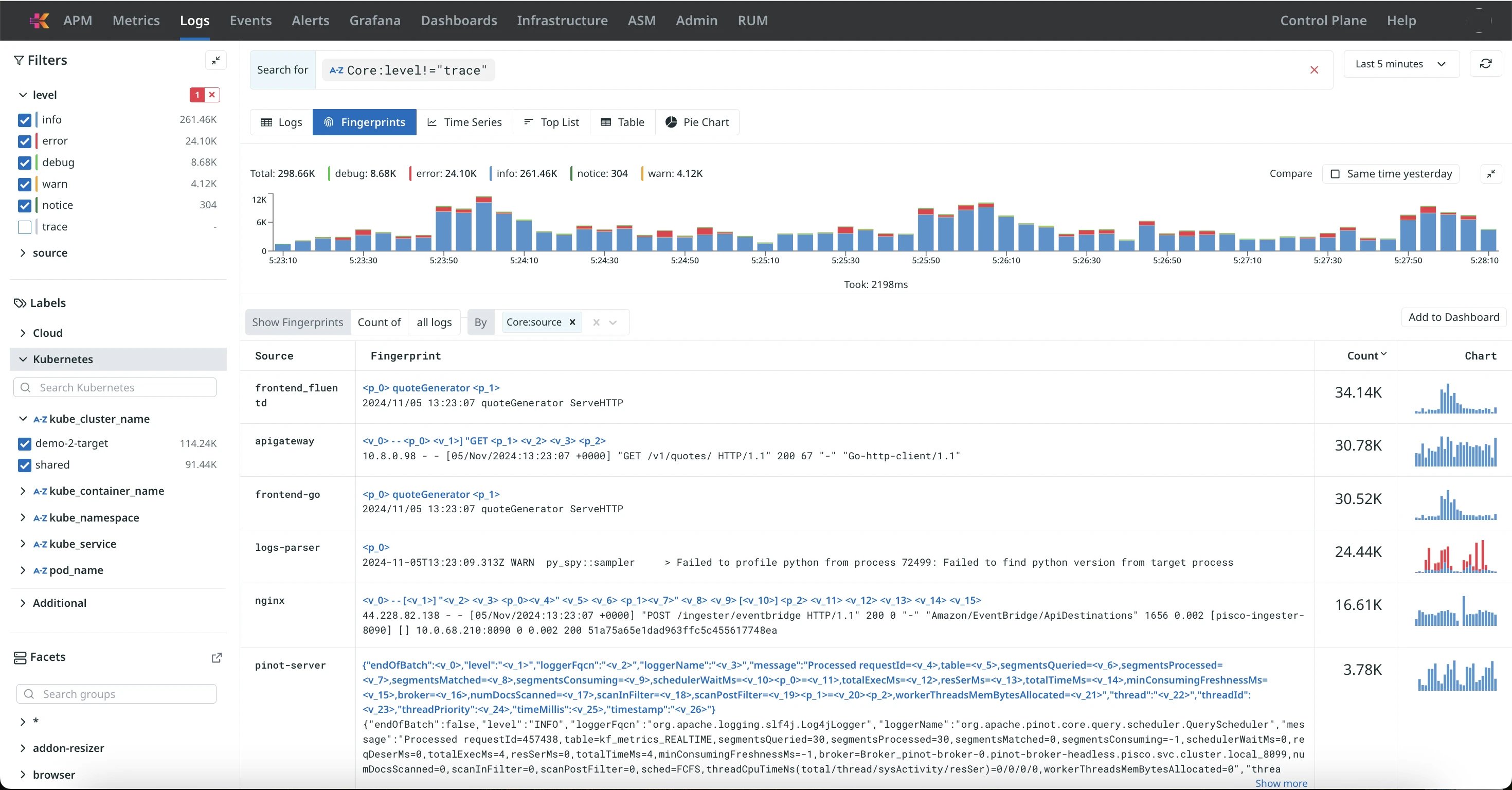This screenshot has height=790, width=1512.
Task: Uncheck the warn level checkbox
Action: [x=25, y=184]
